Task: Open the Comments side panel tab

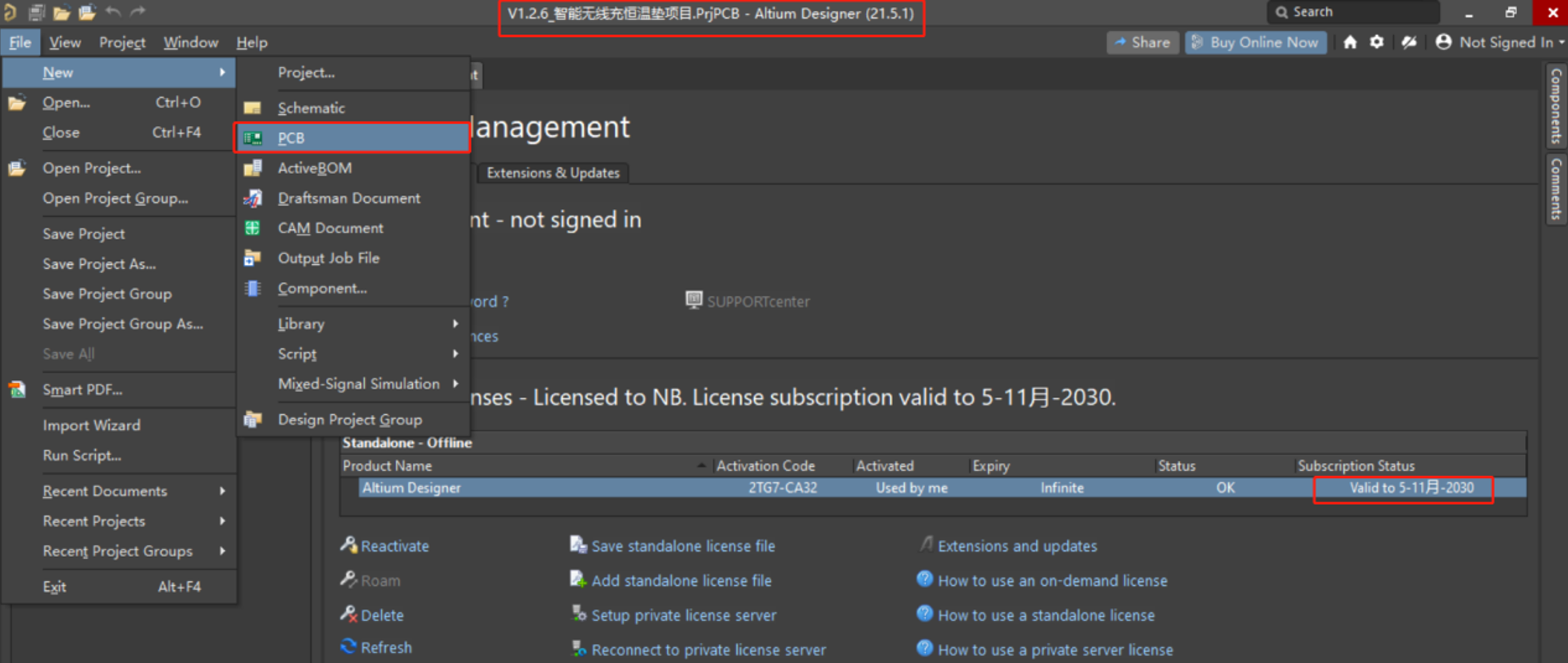Action: [x=1556, y=189]
